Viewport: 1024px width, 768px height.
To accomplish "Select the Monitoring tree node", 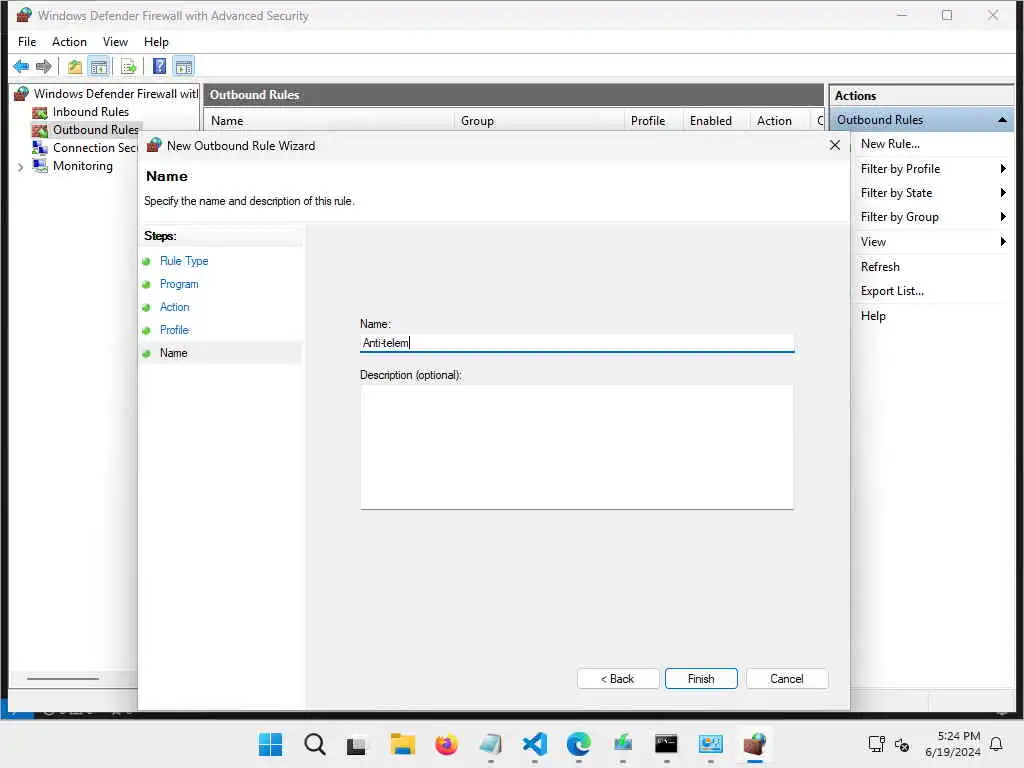I will click(x=83, y=166).
